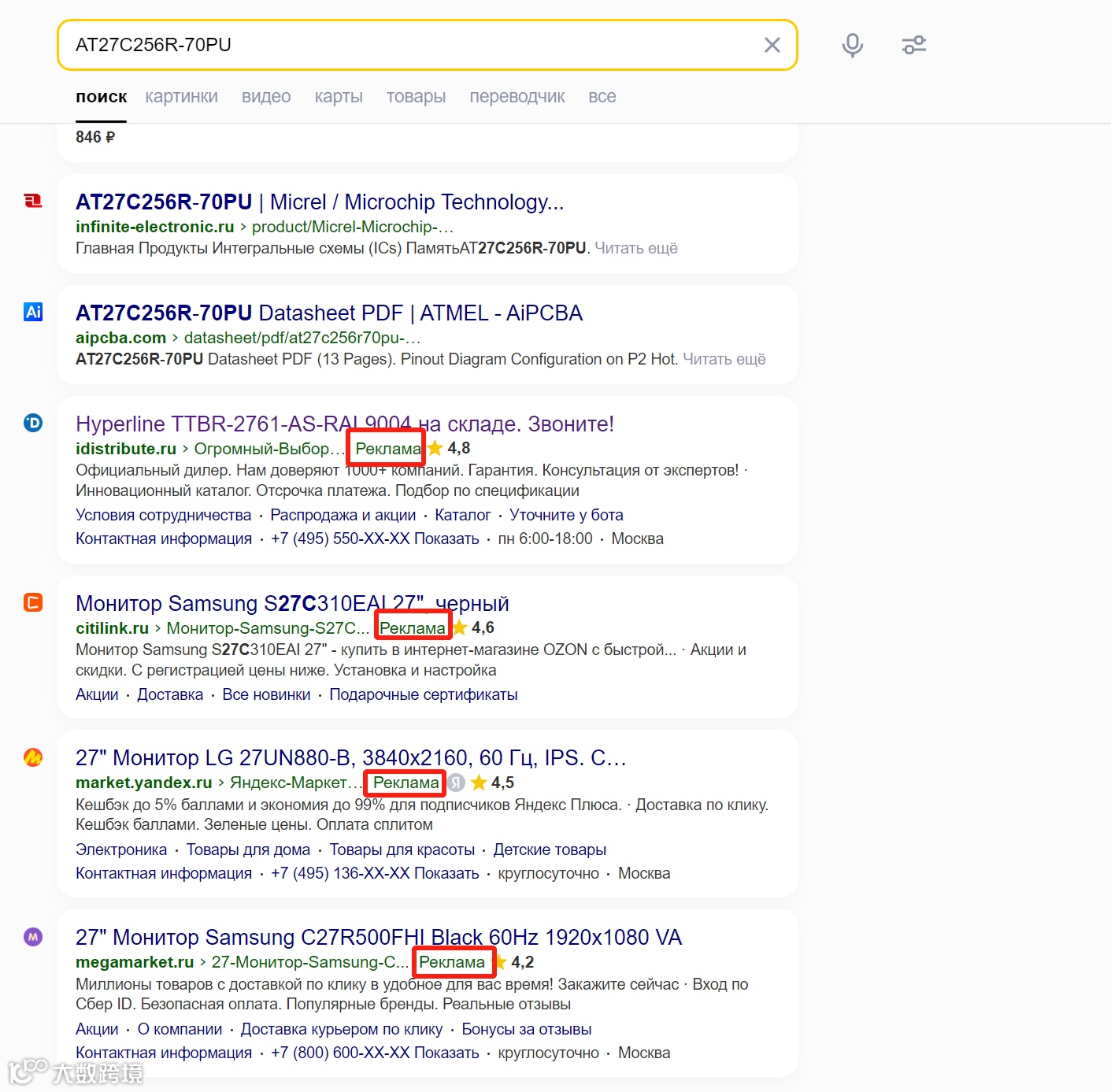This screenshot has width=1111, height=1092.
Task: Click the megamarket.ru domain link
Action: coord(135,962)
